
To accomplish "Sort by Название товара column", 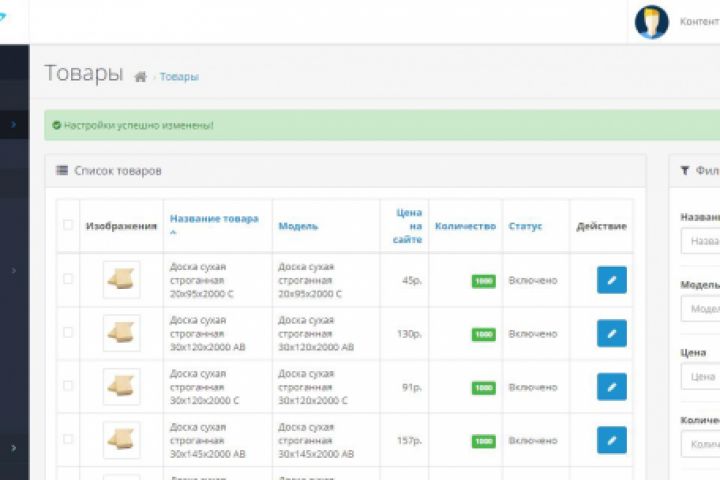I will (x=214, y=219).
